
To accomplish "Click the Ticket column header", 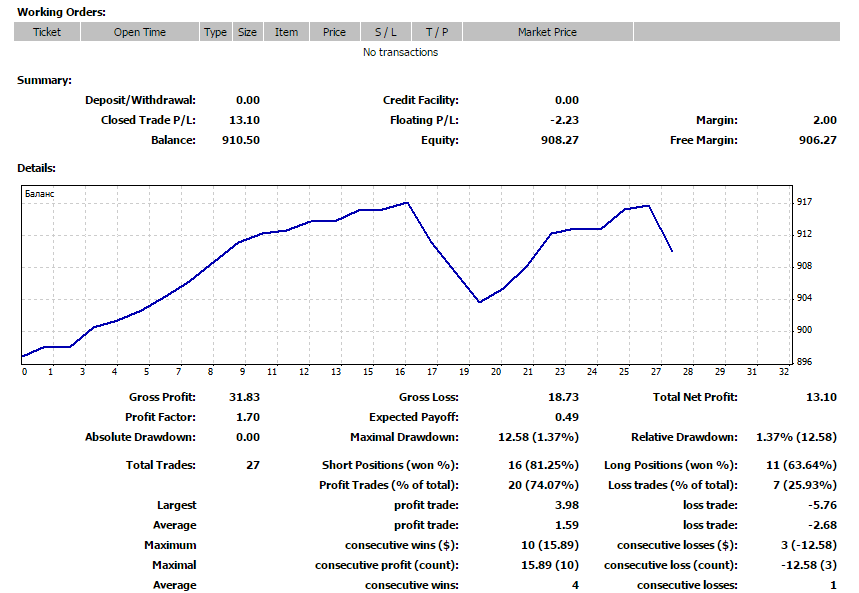I will pos(47,32).
